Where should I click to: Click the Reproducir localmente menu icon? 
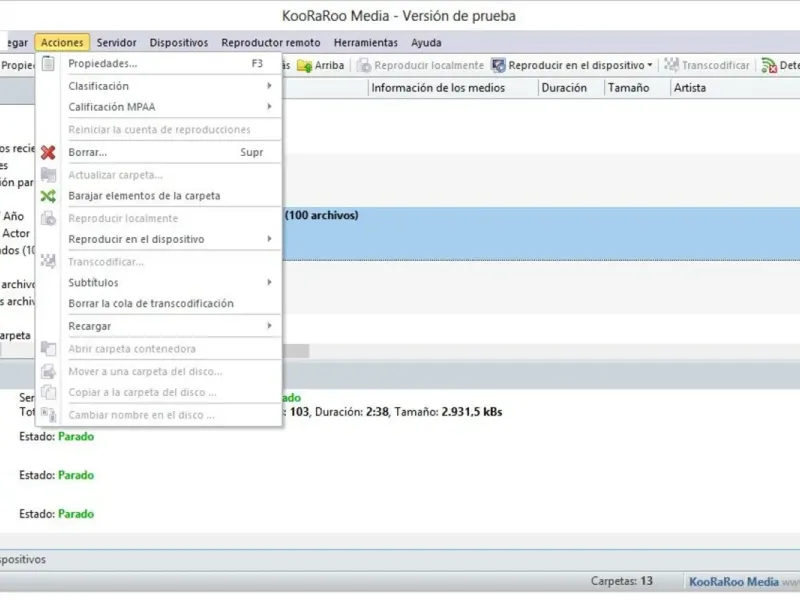click(48, 218)
